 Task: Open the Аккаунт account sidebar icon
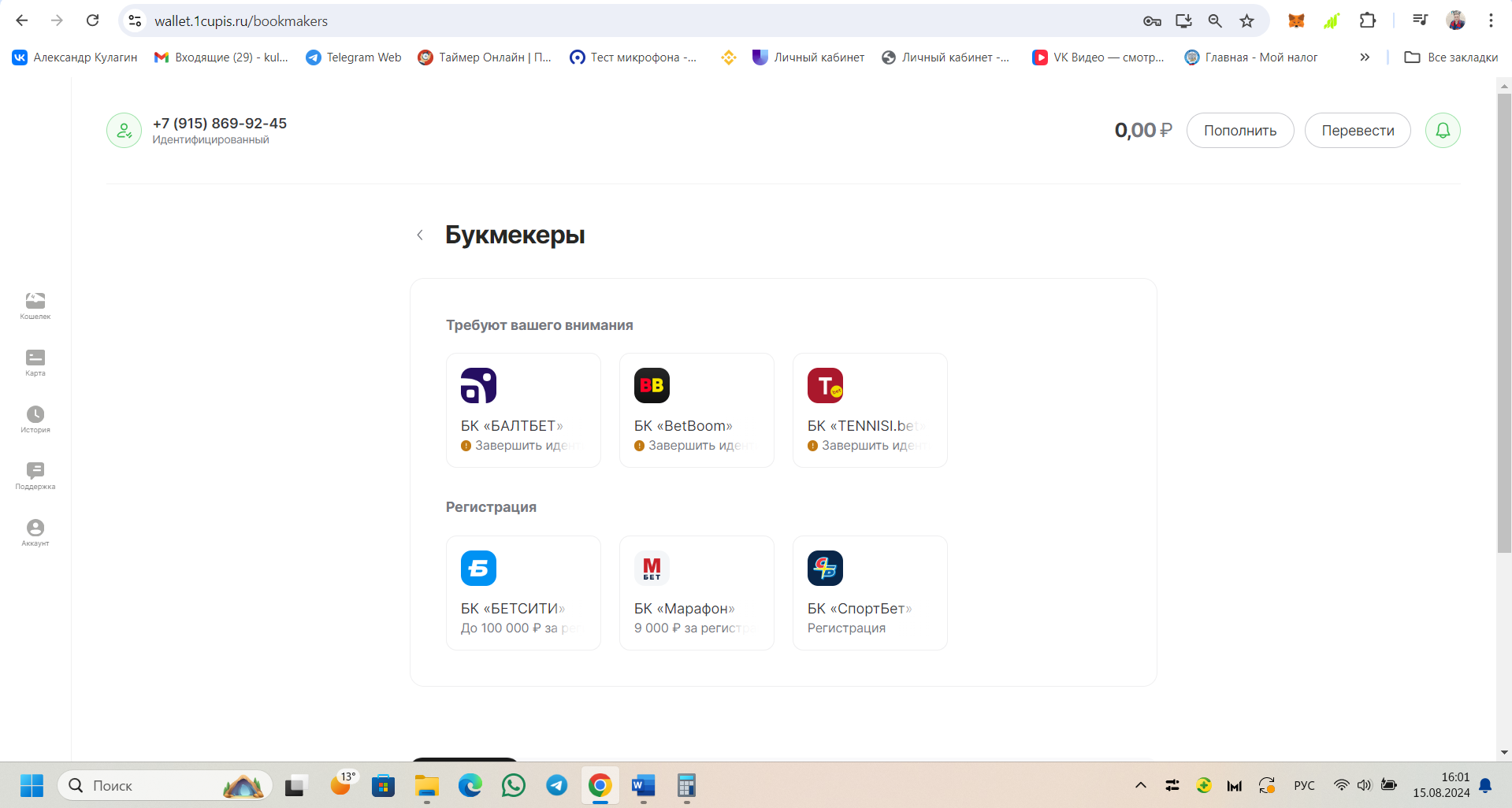pyautogui.click(x=35, y=532)
